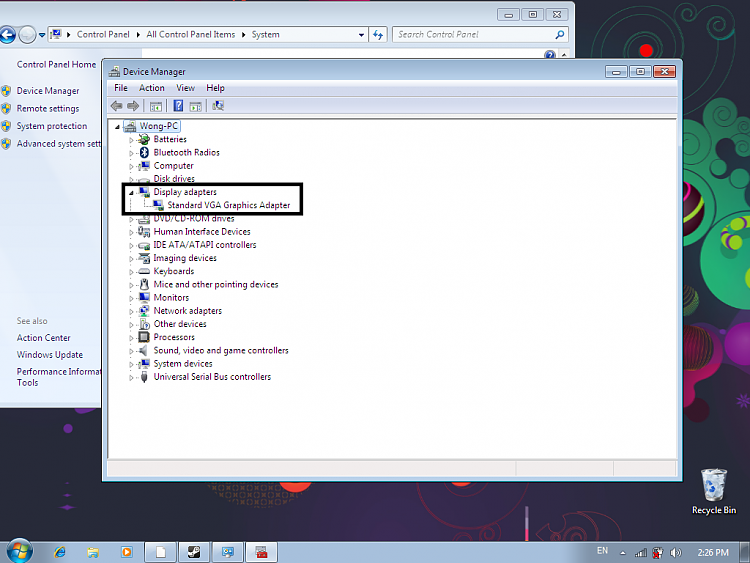This screenshot has width=750, height=563.
Task: Expand the Mice and other pointing devices node
Action: click(131, 285)
